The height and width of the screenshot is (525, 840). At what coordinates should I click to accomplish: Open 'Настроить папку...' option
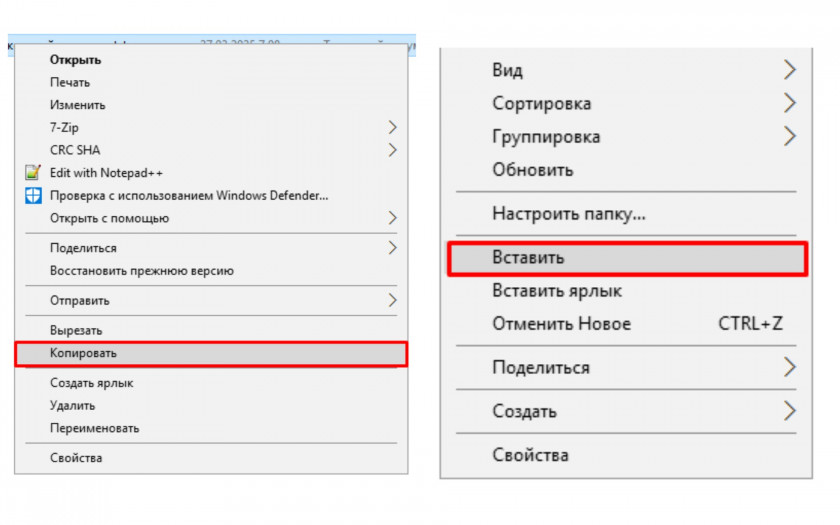[x=569, y=213]
